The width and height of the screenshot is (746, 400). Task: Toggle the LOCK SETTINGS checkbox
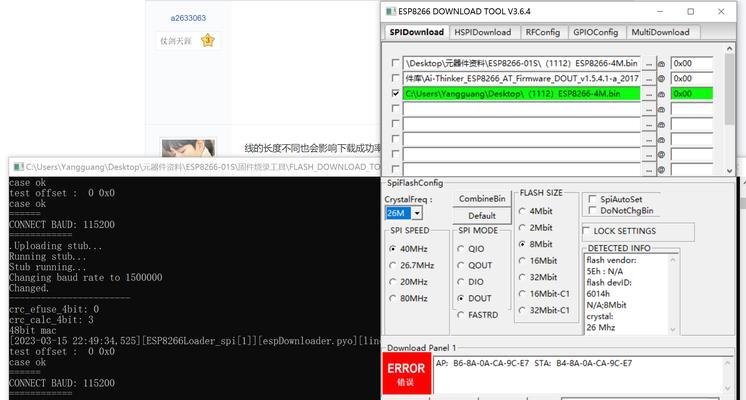(587, 231)
